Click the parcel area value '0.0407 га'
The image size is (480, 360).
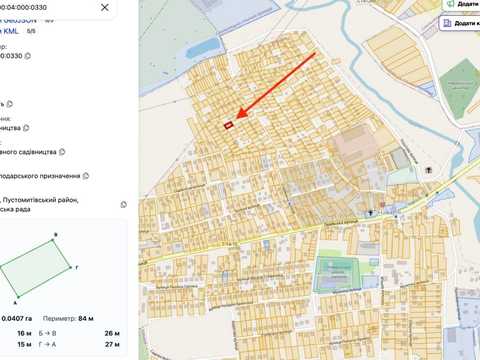17,319
